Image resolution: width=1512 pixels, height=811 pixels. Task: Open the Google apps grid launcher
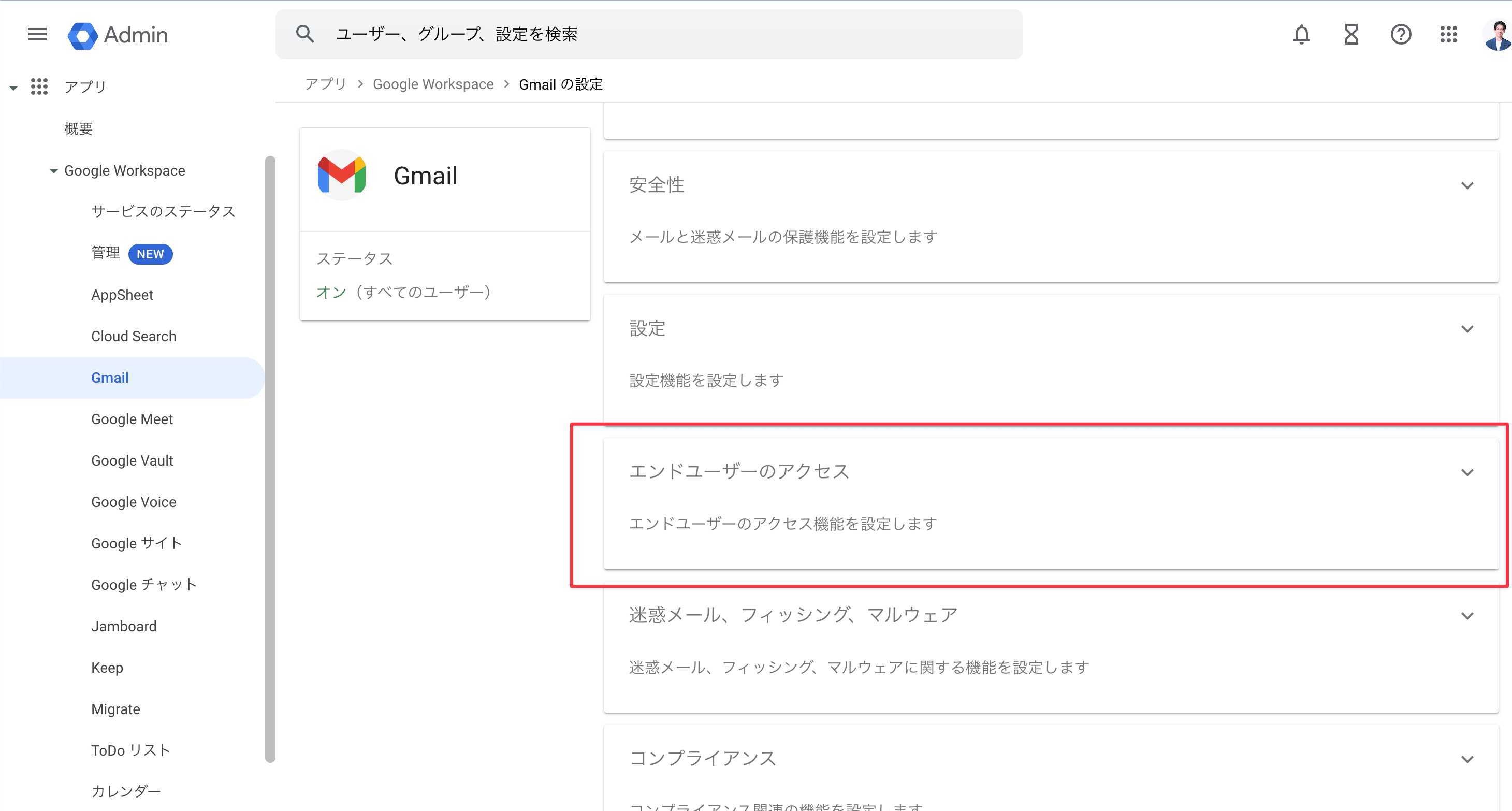coord(1449,35)
